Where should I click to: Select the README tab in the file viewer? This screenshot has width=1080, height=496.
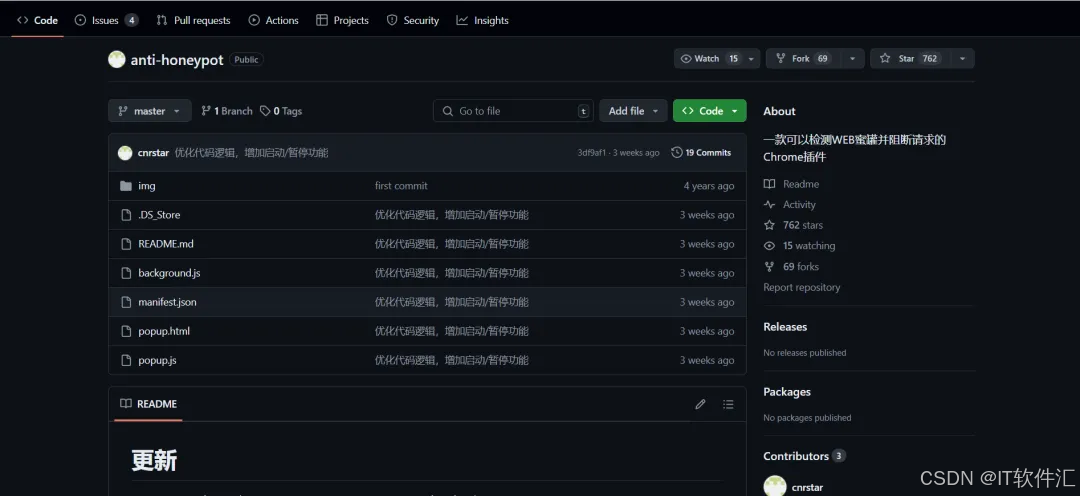click(148, 404)
